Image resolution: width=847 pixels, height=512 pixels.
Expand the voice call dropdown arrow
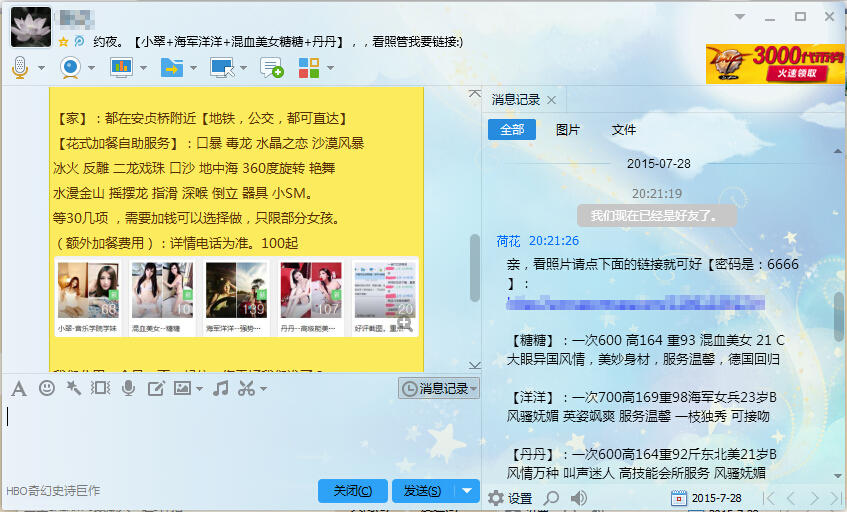point(41,68)
